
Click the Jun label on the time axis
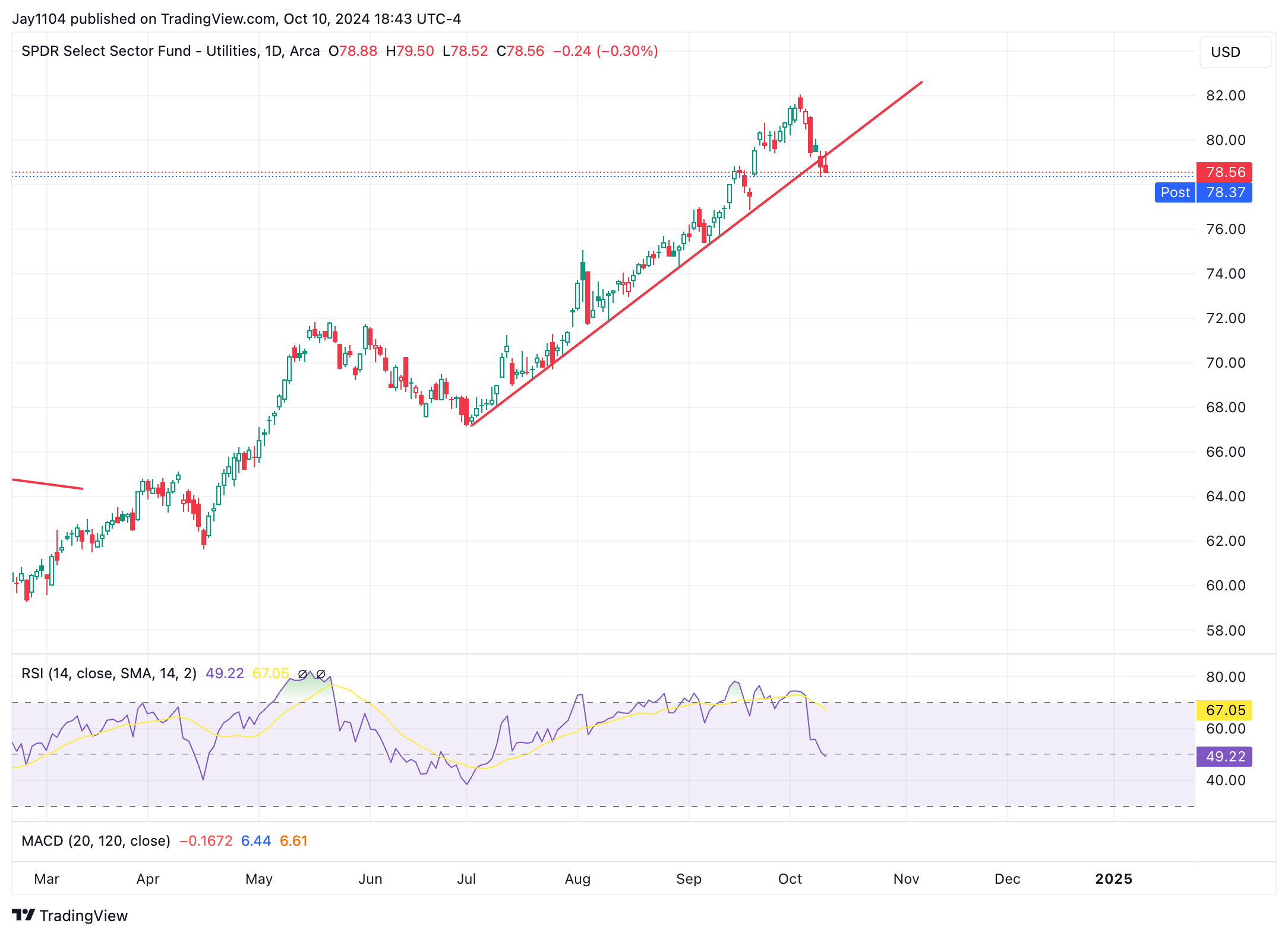coord(370,879)
